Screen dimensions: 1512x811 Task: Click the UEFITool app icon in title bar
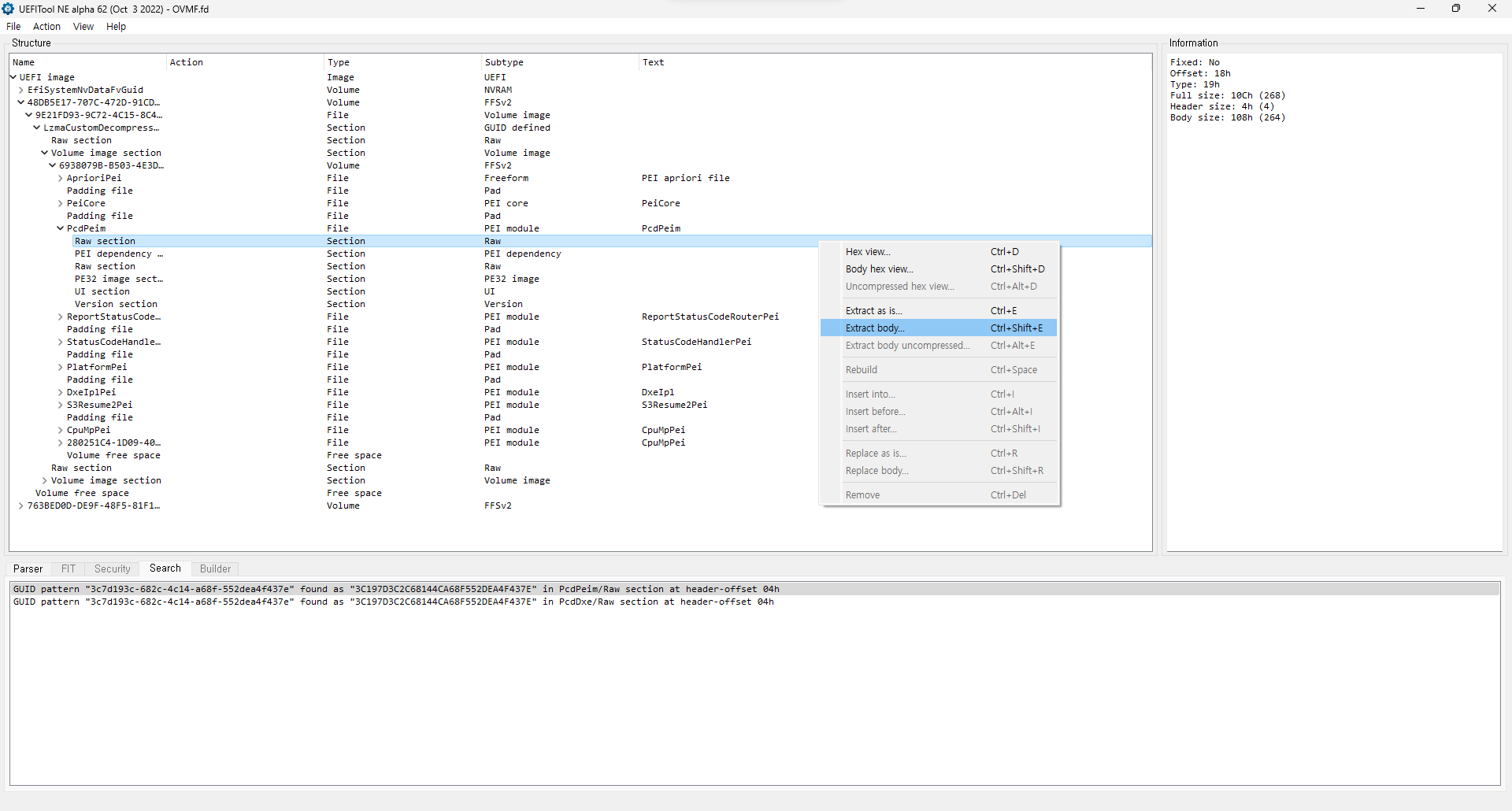(9, 9)
